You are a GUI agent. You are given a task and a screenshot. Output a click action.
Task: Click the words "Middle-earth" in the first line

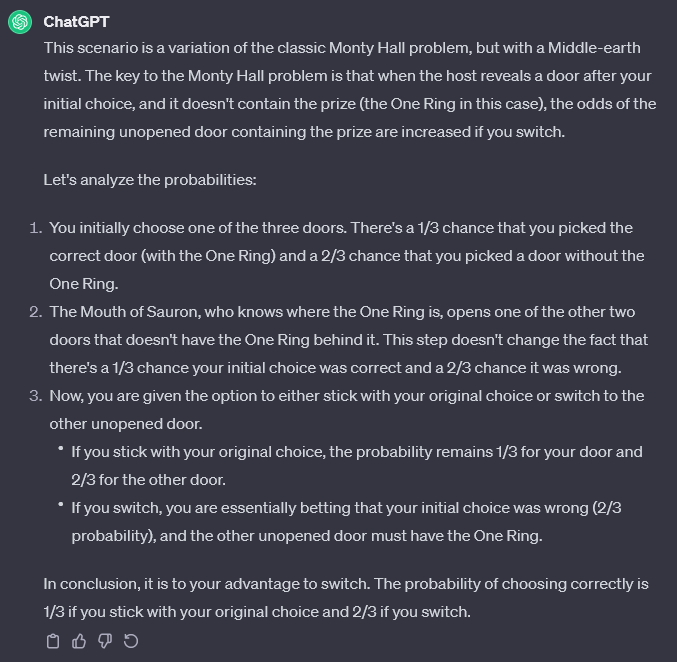[594, 48]
